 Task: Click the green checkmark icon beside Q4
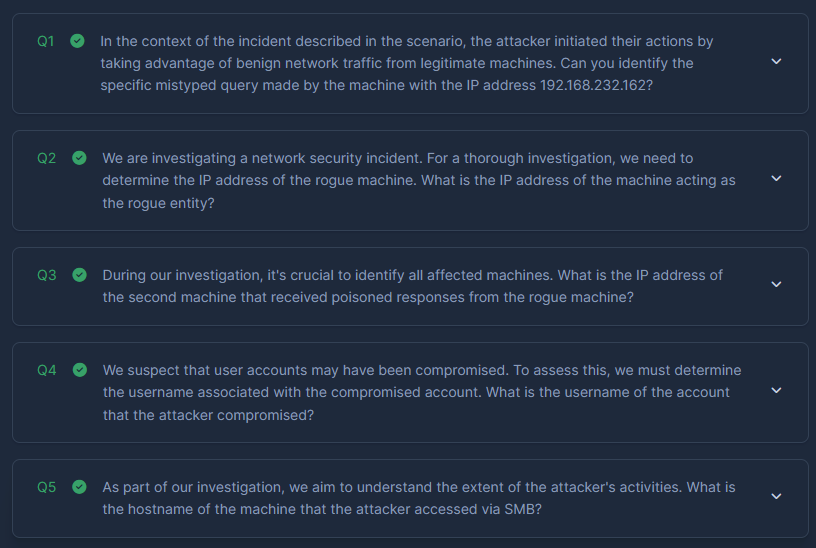coord(80,370)
